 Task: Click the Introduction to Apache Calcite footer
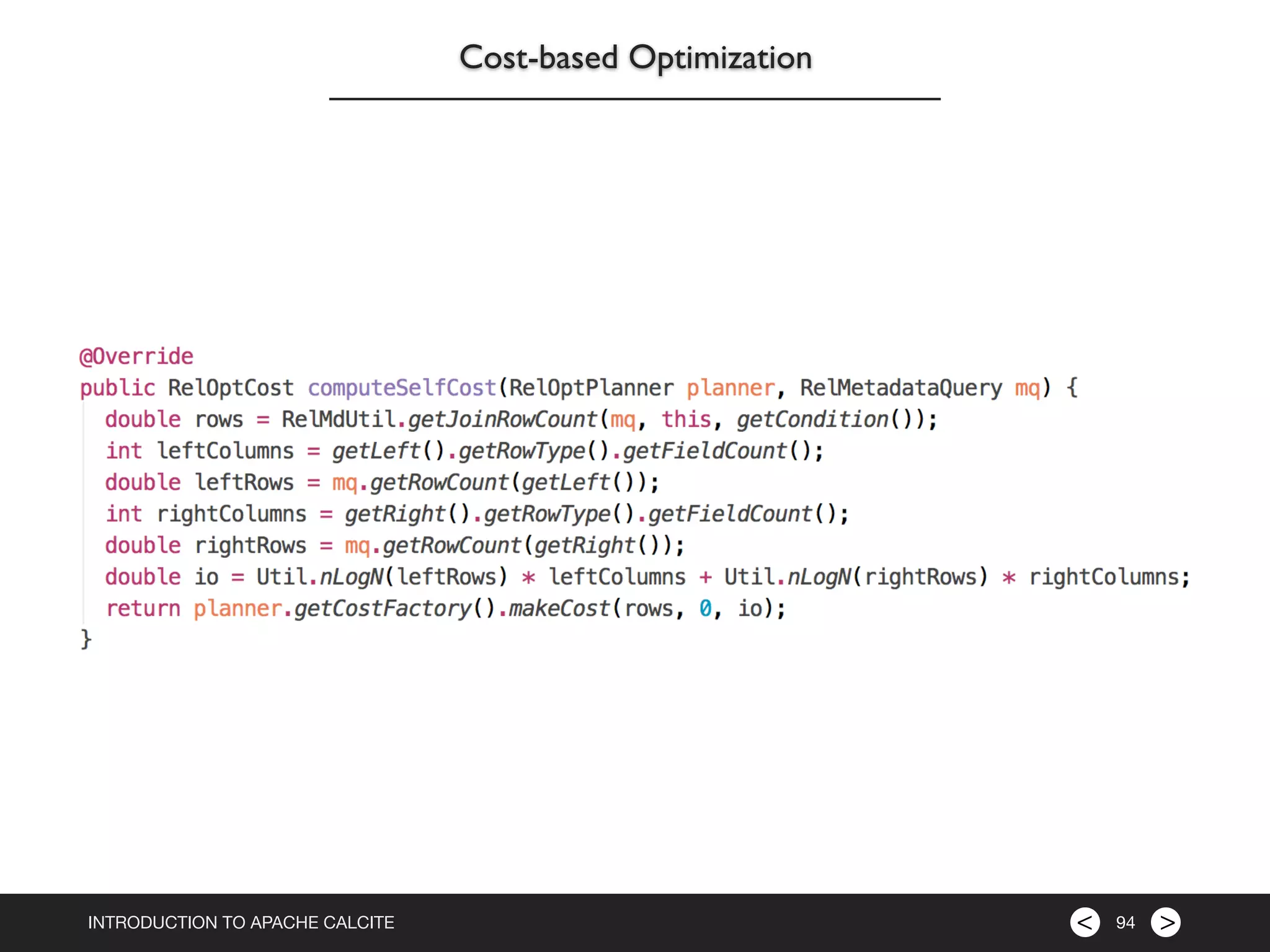coord(241,923)
